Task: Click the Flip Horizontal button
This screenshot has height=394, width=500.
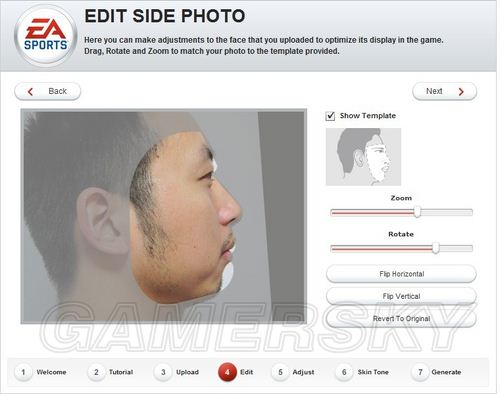Action: coord(401,274)
